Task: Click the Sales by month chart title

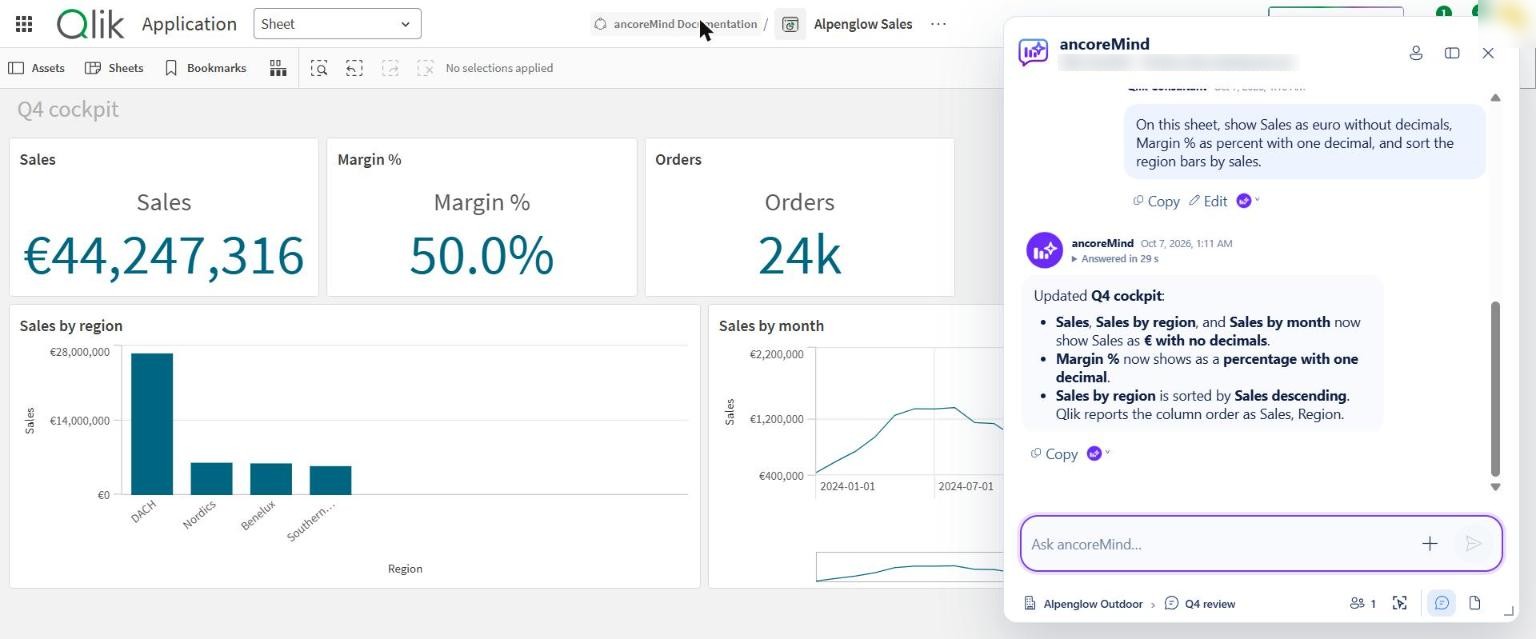Action: coord(771,326)
